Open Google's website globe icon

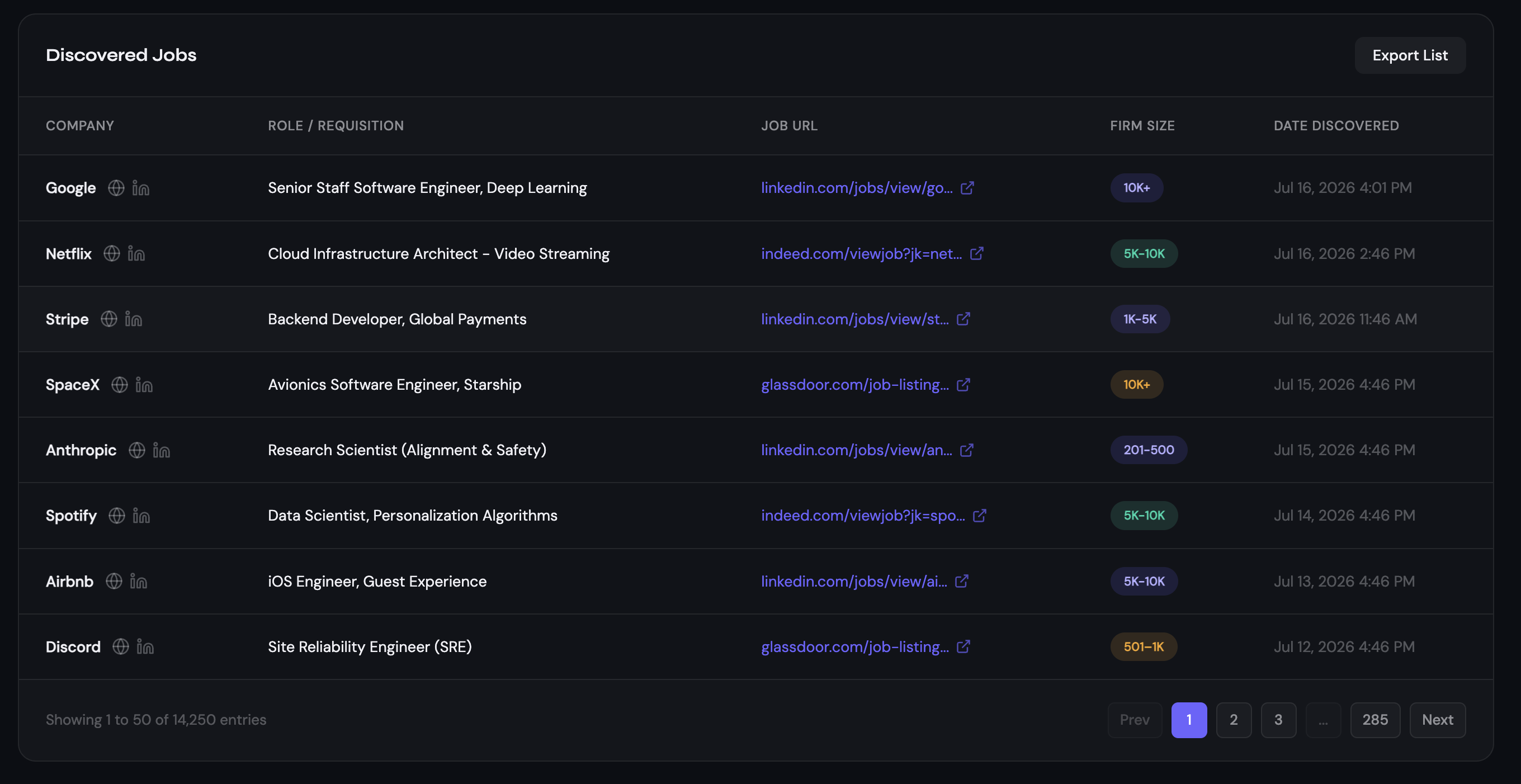[x=116, y=188]
